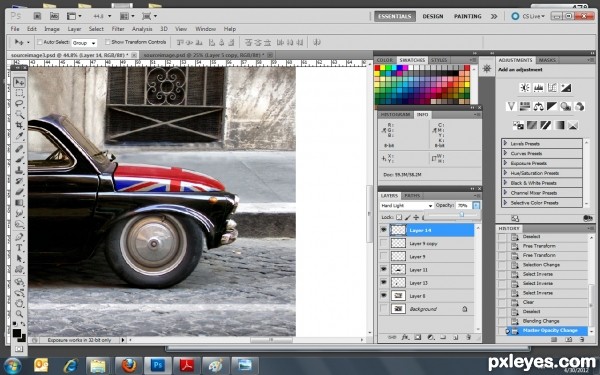This screenshot has height=375, width=600.
Task: Open the Image menu
Action: 52,29
